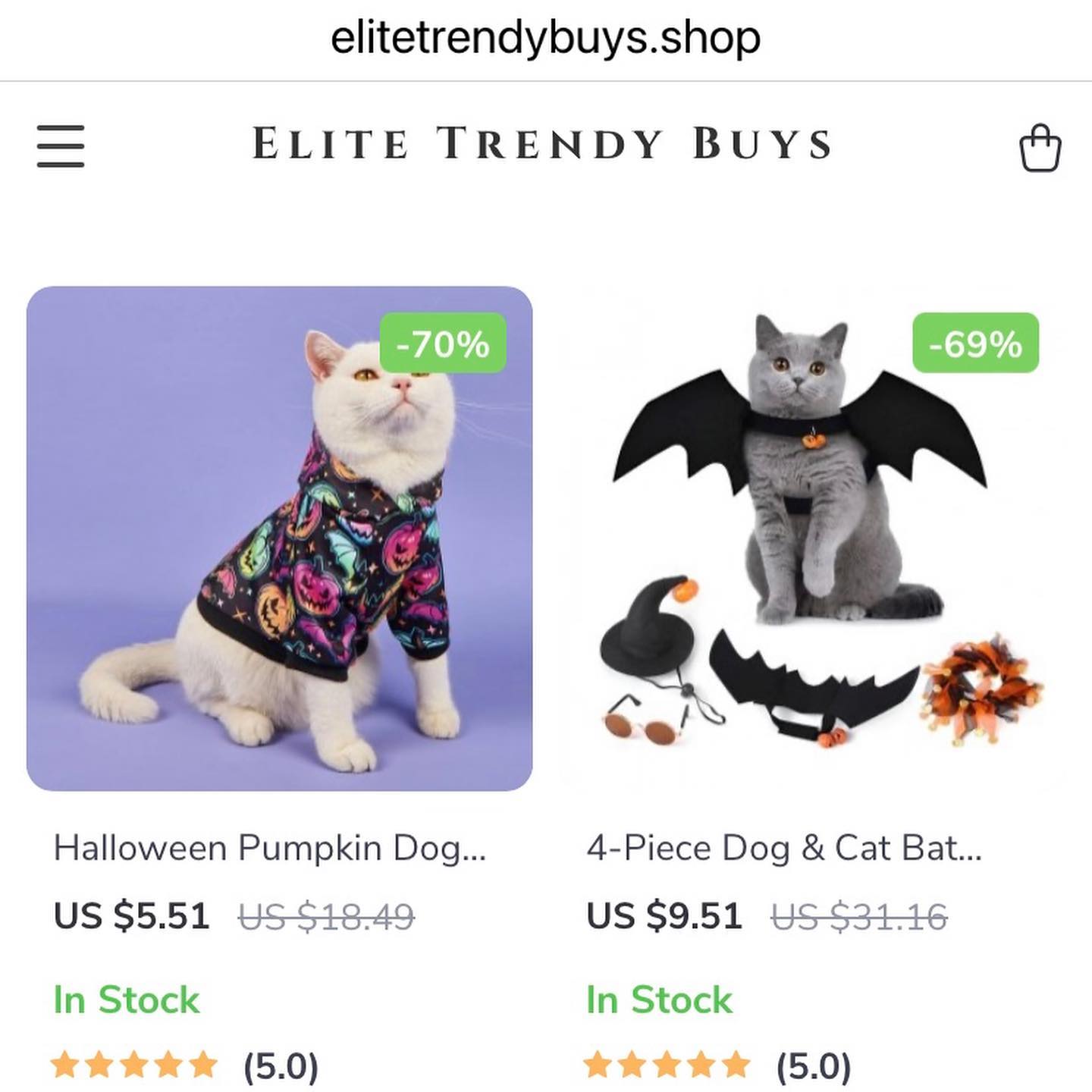Viewport: 1092px width, 1092px height.
Task: Click the -70% discount badge
Action: [x=443, y=343]
